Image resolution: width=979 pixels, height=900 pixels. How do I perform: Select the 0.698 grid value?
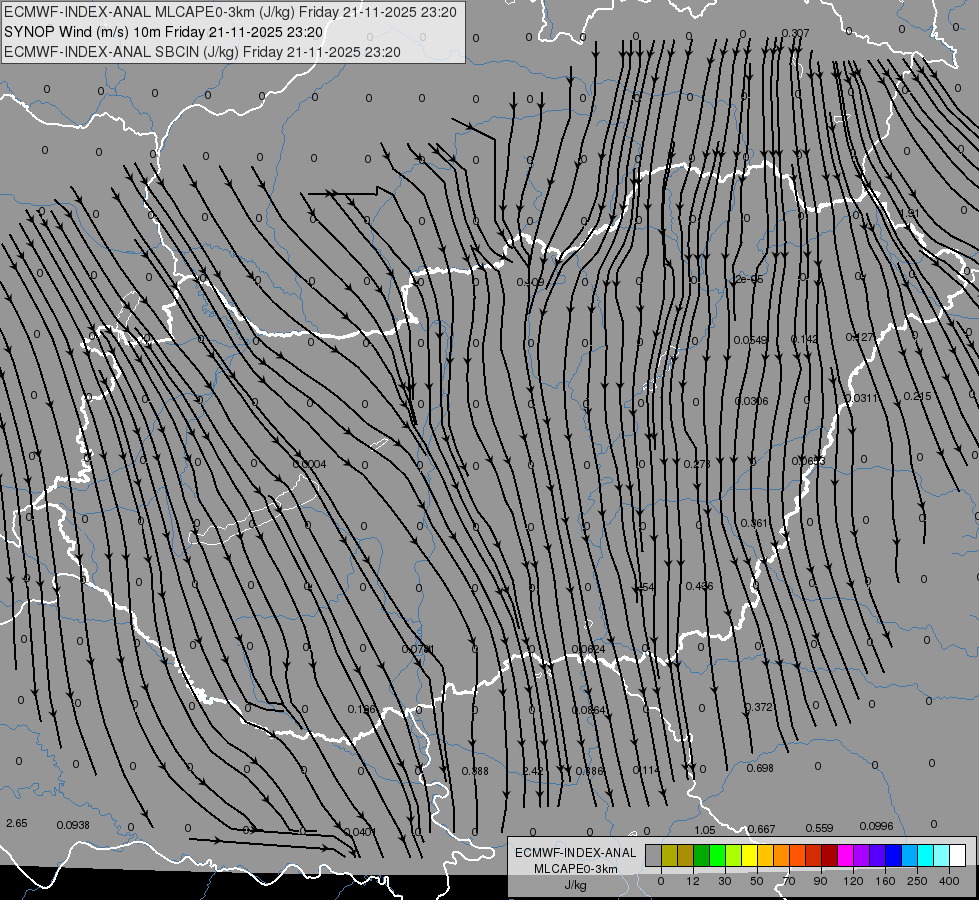(760, 768)
